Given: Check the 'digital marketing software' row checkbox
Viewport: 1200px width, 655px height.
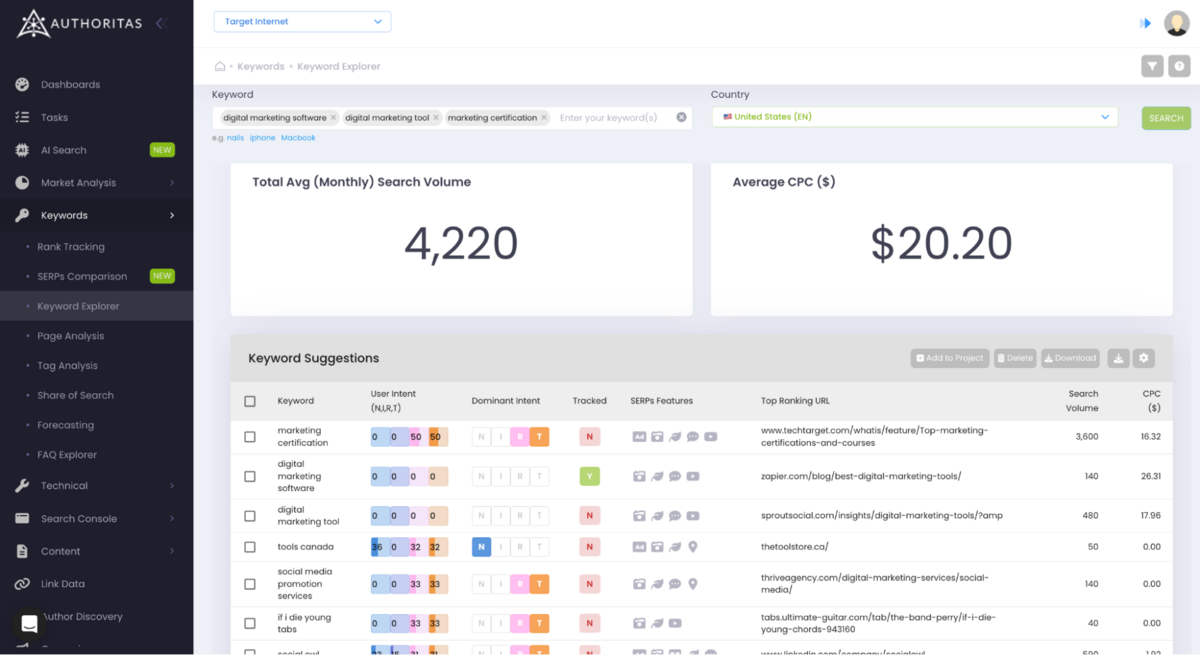Looking at the screenshot, I should click(250, 476).
